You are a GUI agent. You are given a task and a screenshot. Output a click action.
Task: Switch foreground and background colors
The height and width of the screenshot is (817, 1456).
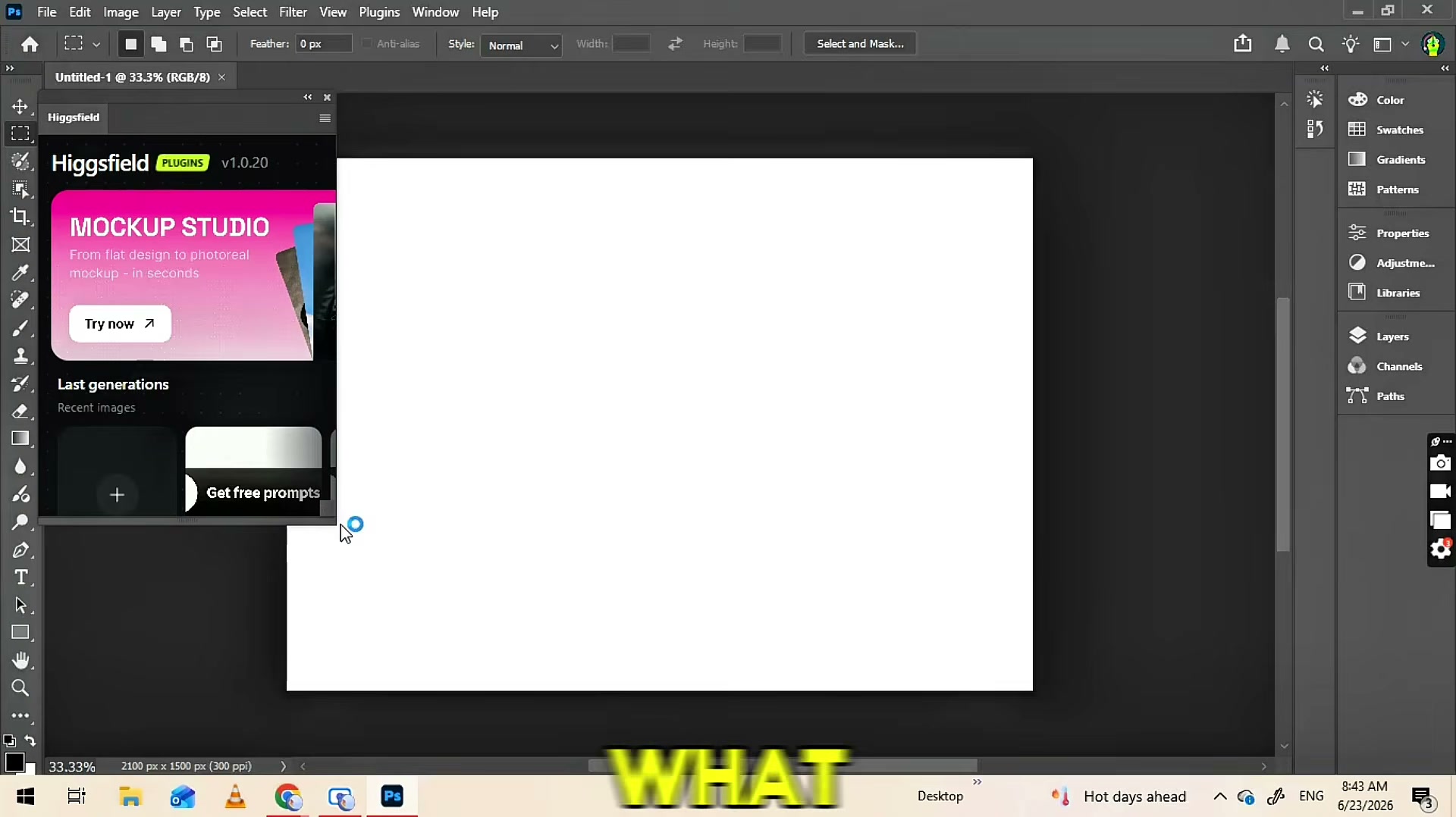click(x=30, y=740)
